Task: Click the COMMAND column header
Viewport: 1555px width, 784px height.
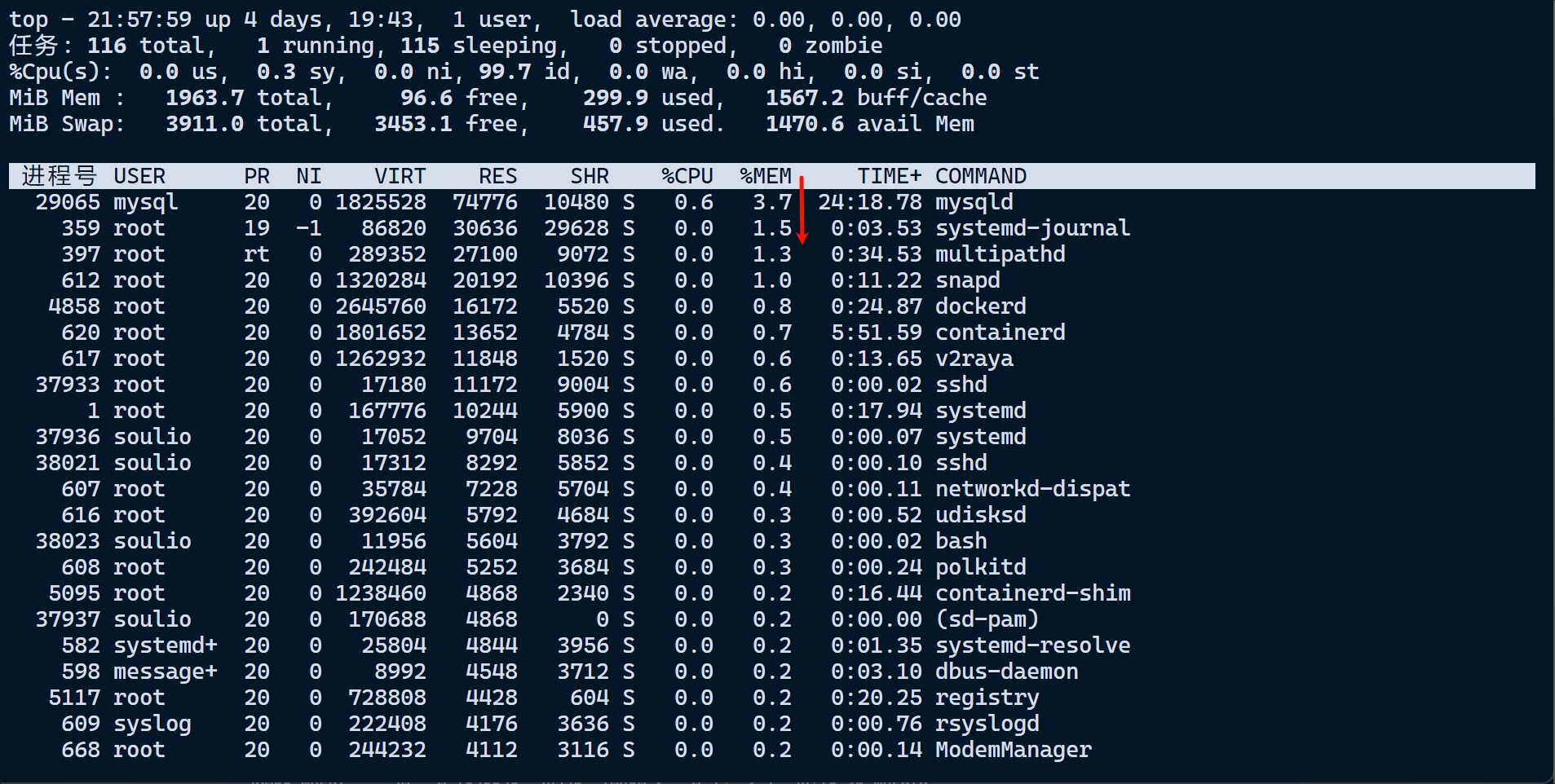Action: pyautogui.click(x=980, y=176)
